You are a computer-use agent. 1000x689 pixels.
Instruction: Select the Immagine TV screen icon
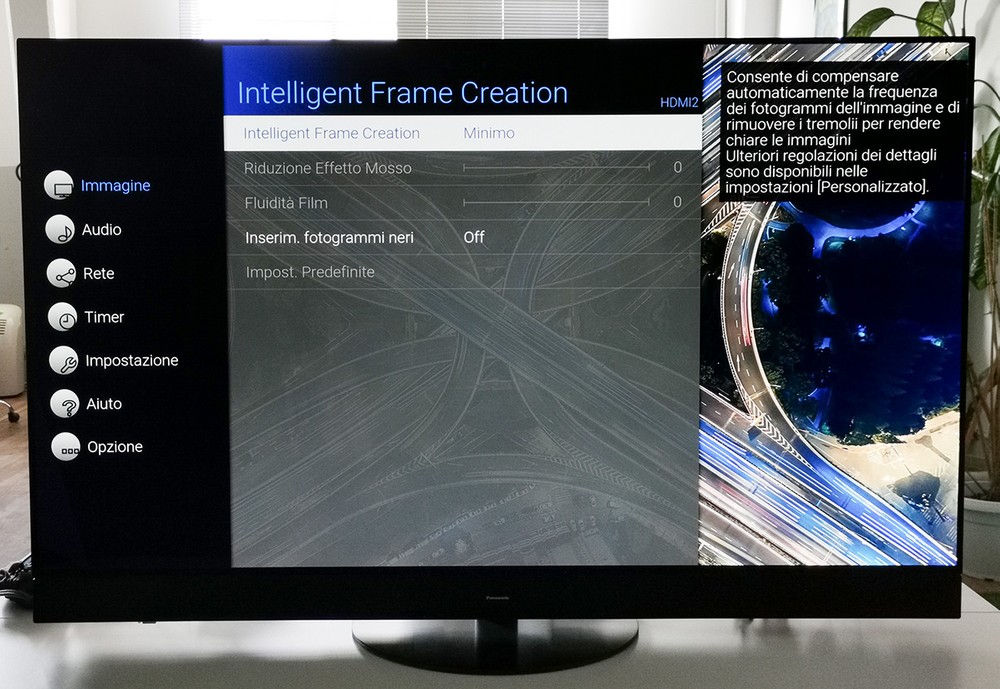click(60, 186)
